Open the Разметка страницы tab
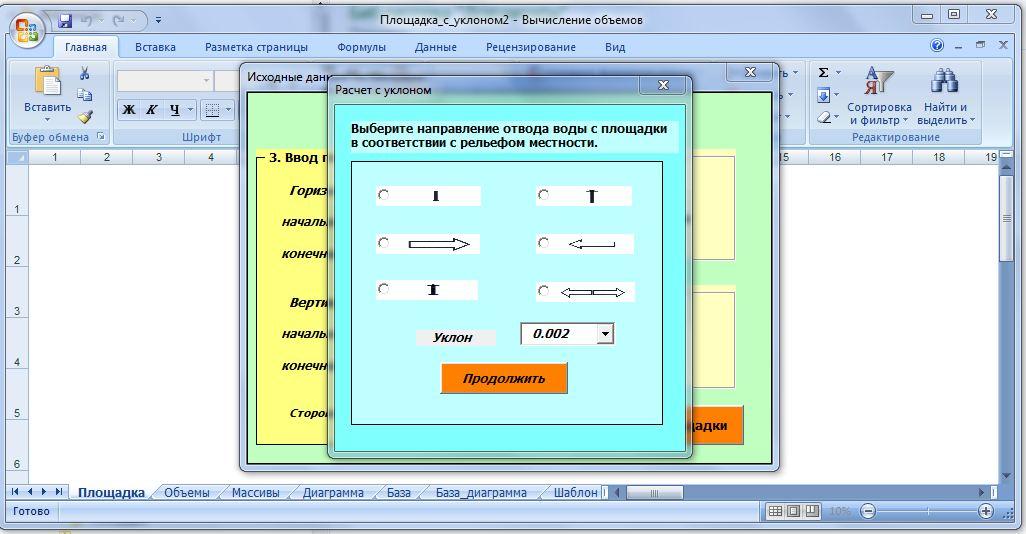This screenshot has height=534, width=1026. [256, 47]
